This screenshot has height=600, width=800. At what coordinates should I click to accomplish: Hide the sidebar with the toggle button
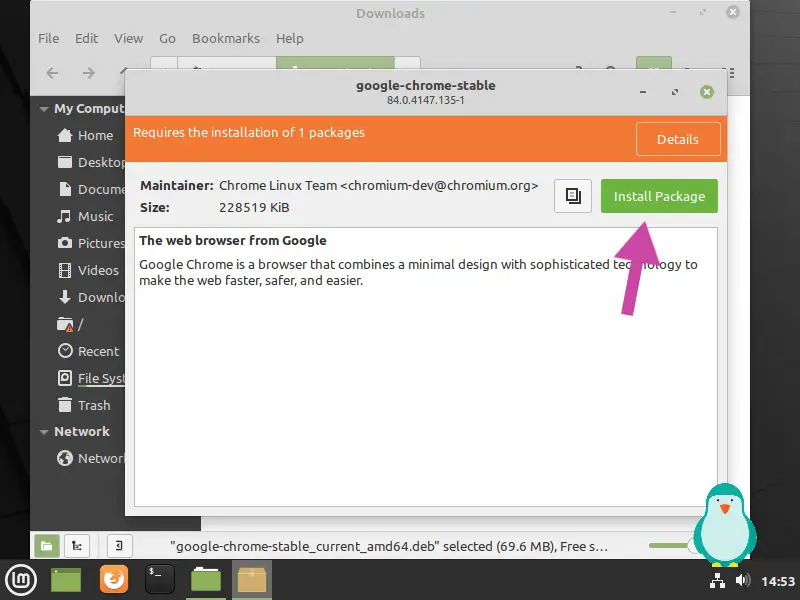point(119,546)
